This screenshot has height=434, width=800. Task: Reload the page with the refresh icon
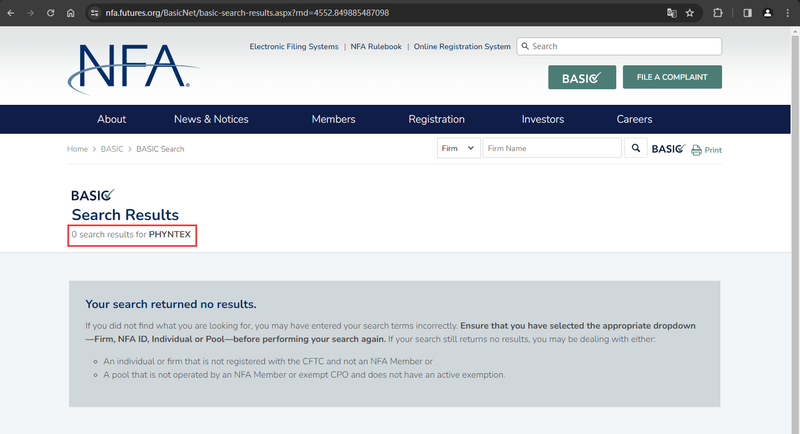tap(51, 13)
